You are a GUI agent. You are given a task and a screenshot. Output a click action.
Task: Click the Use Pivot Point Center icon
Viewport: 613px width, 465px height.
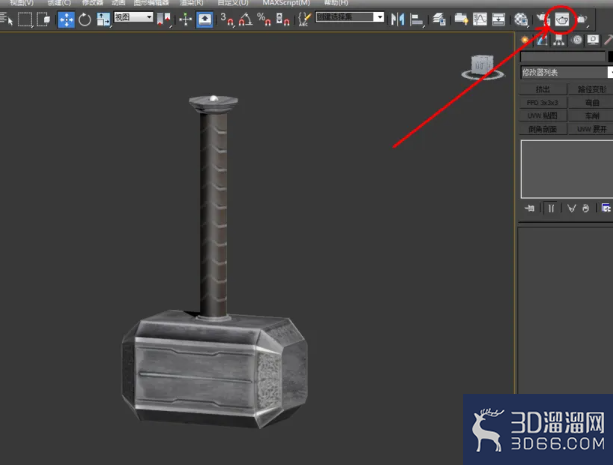tap(163, 19)
